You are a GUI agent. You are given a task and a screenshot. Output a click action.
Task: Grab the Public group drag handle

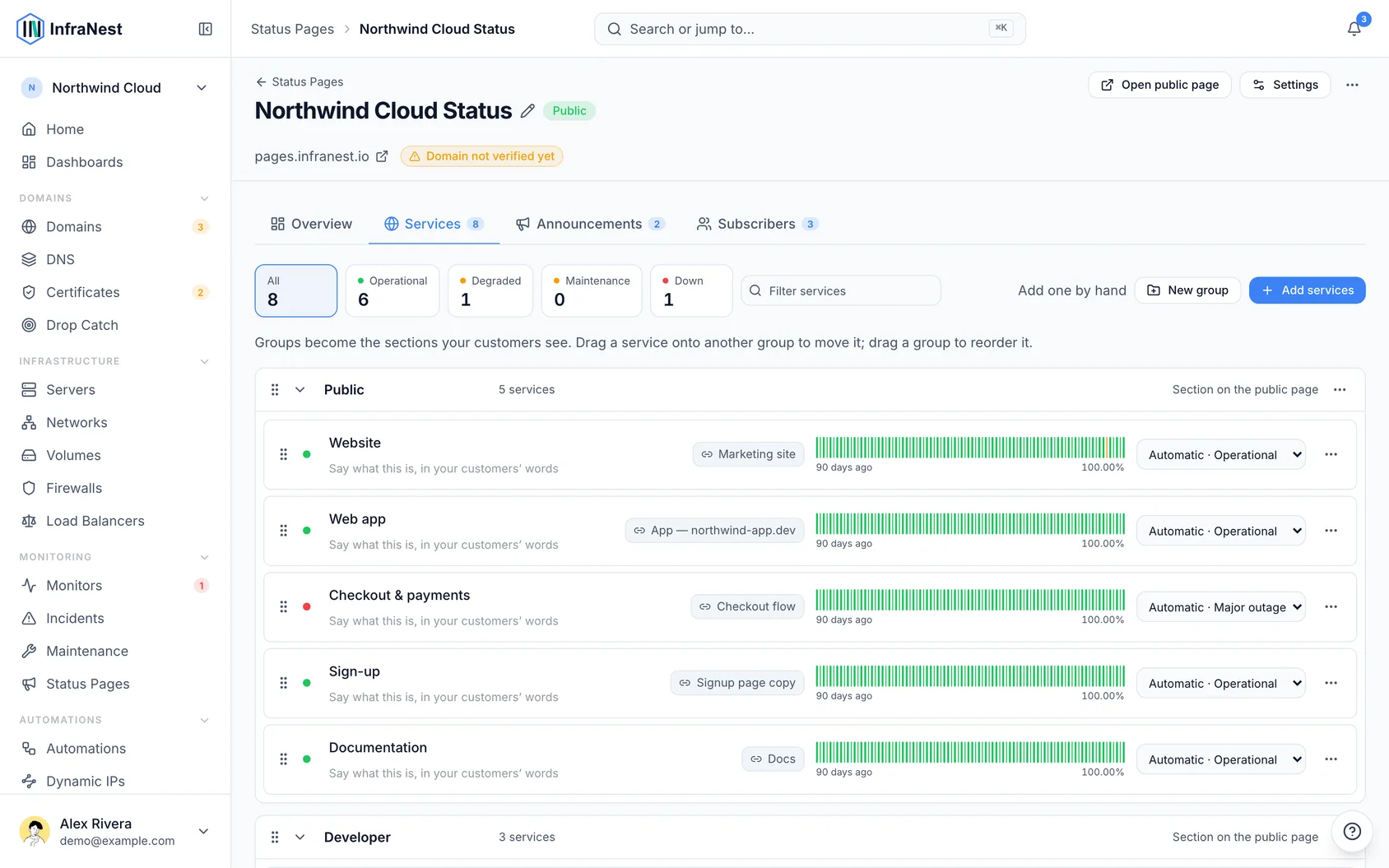[x=275, y=390]
